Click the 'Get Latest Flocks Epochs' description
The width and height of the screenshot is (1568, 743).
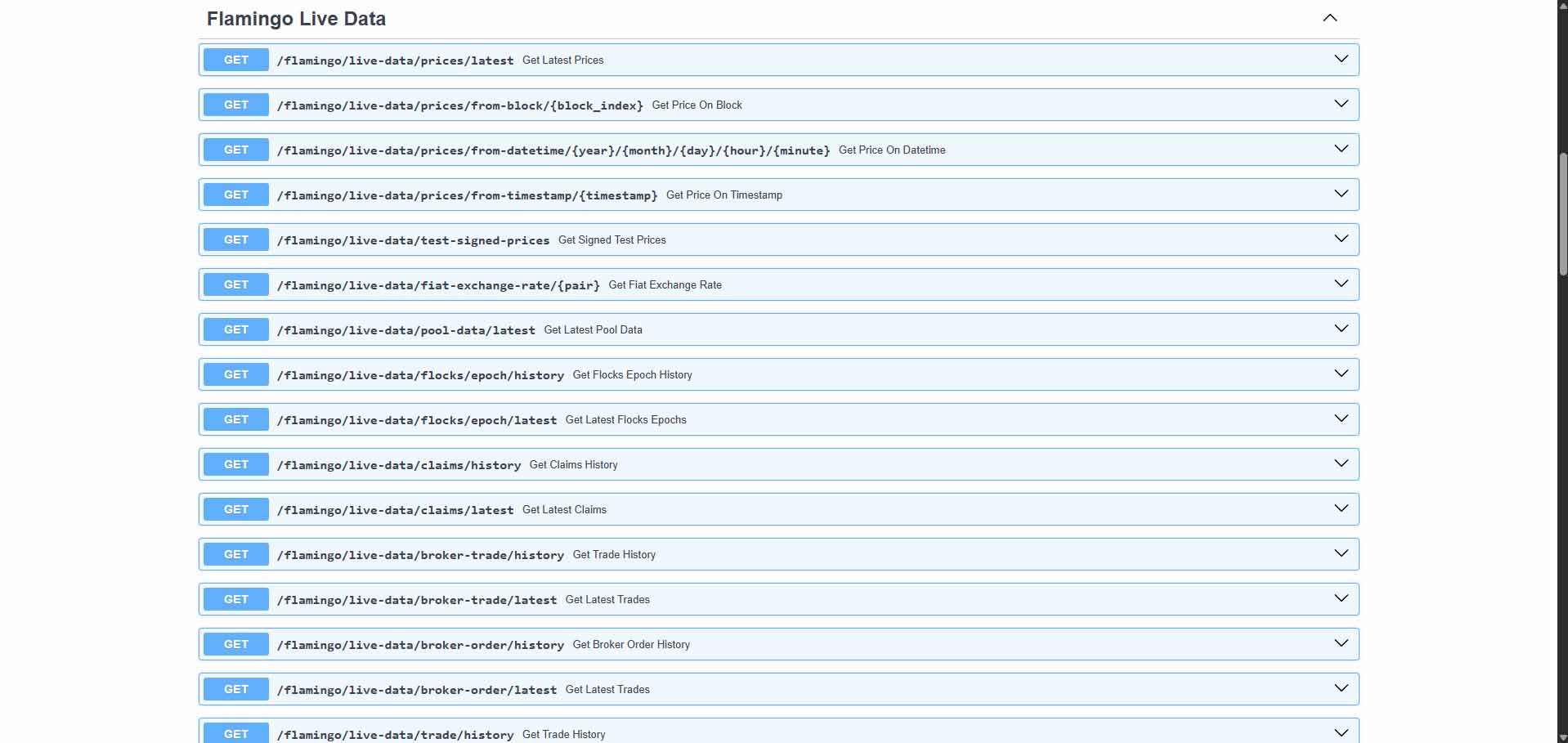(626, 419)
